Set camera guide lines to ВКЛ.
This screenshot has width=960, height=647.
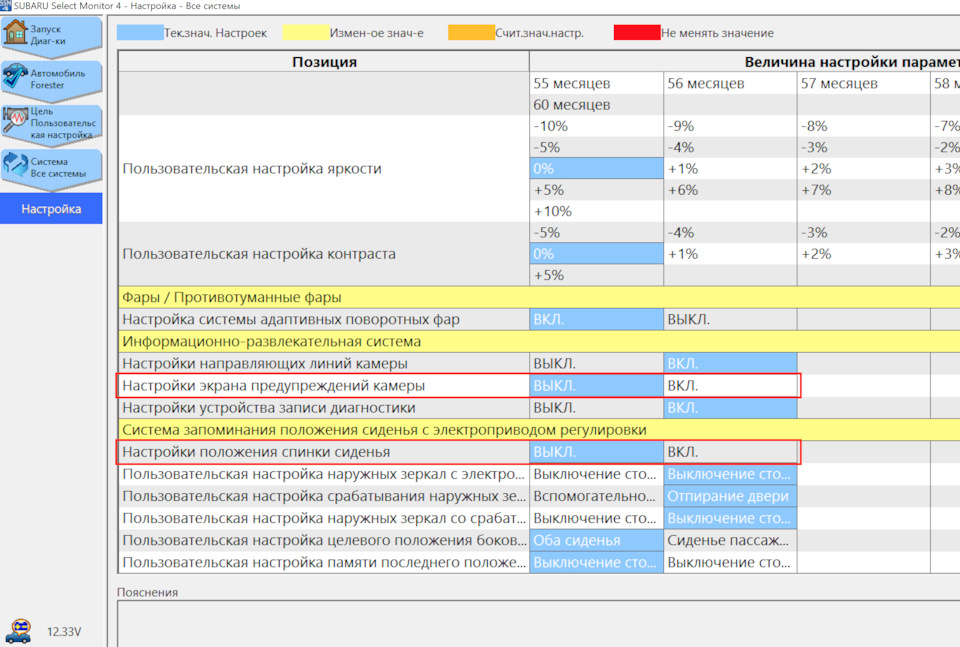[x=730, y=364]
